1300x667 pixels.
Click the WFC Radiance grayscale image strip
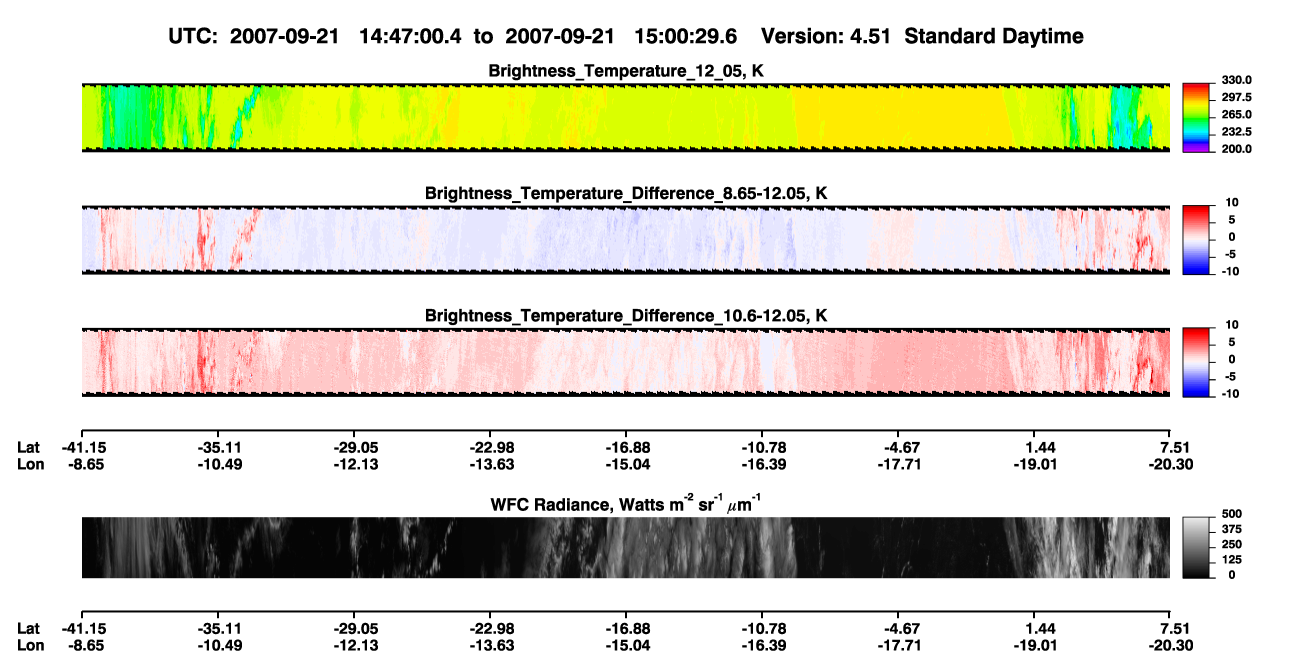click(626, 547)
